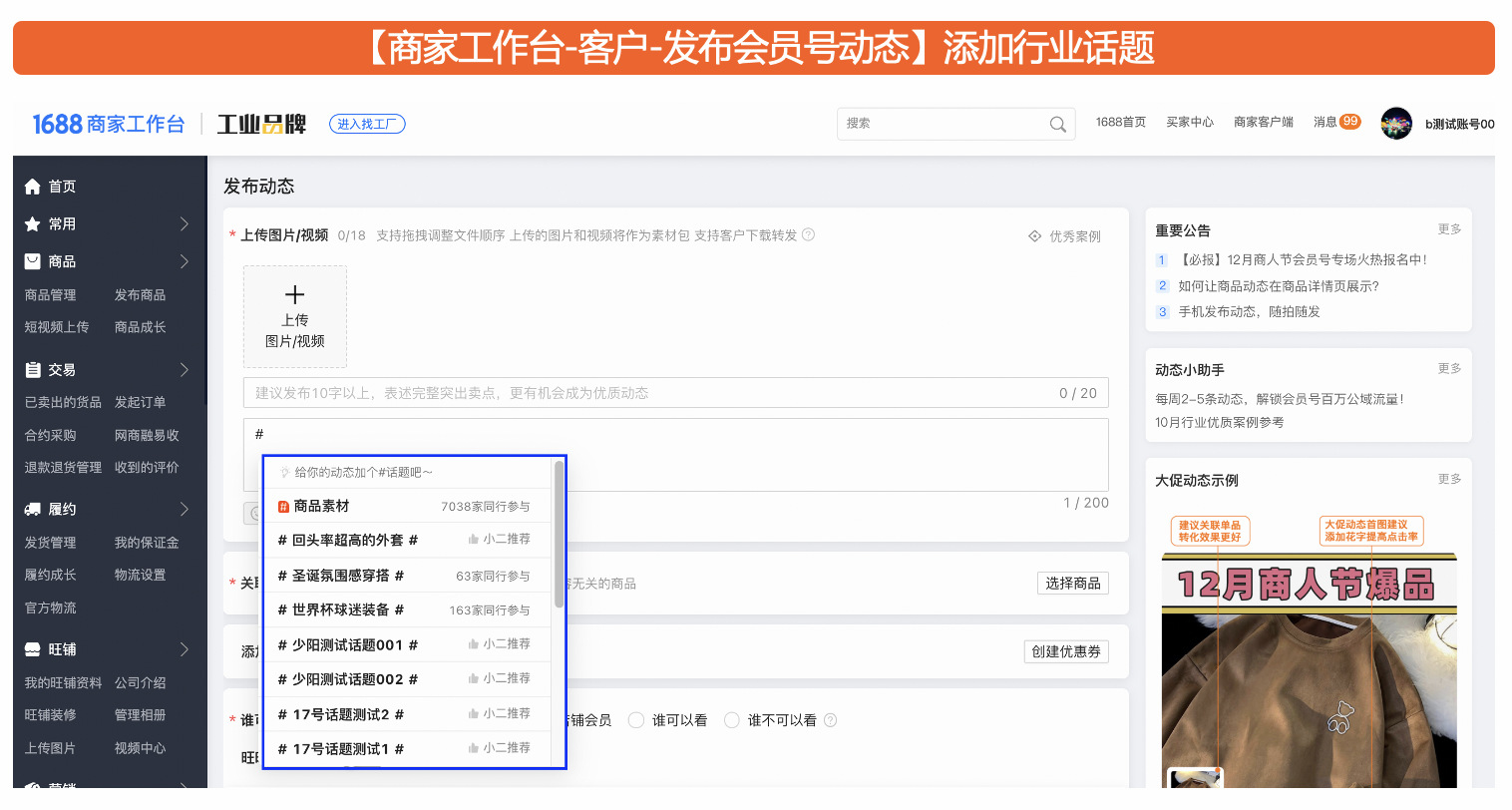Select the 谁不可以看 radio button

[732, 720]
